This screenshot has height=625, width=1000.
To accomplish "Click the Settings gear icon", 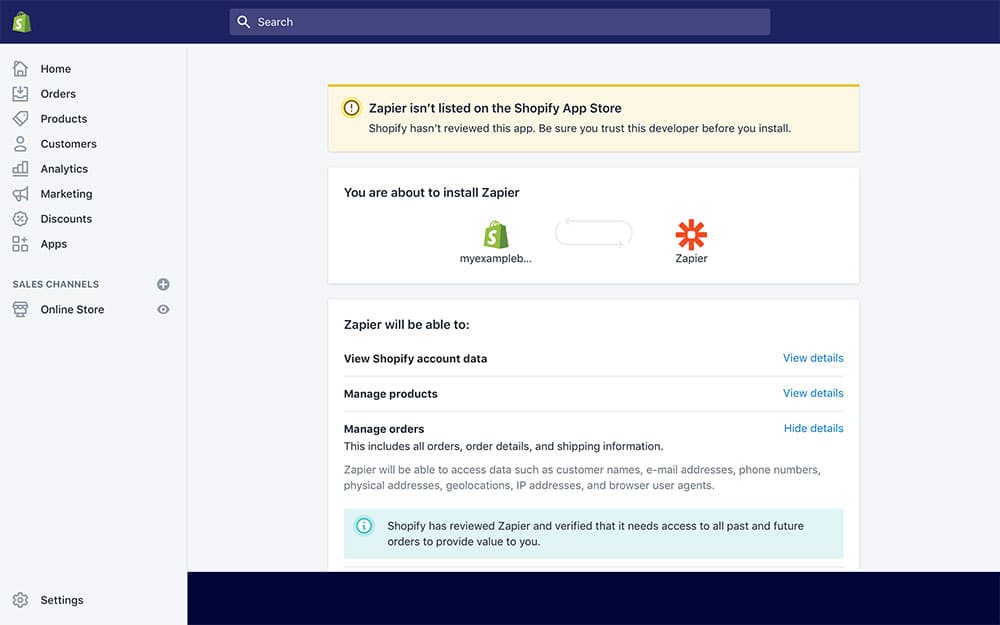I will pyautogui.click(x=20, y=600).
